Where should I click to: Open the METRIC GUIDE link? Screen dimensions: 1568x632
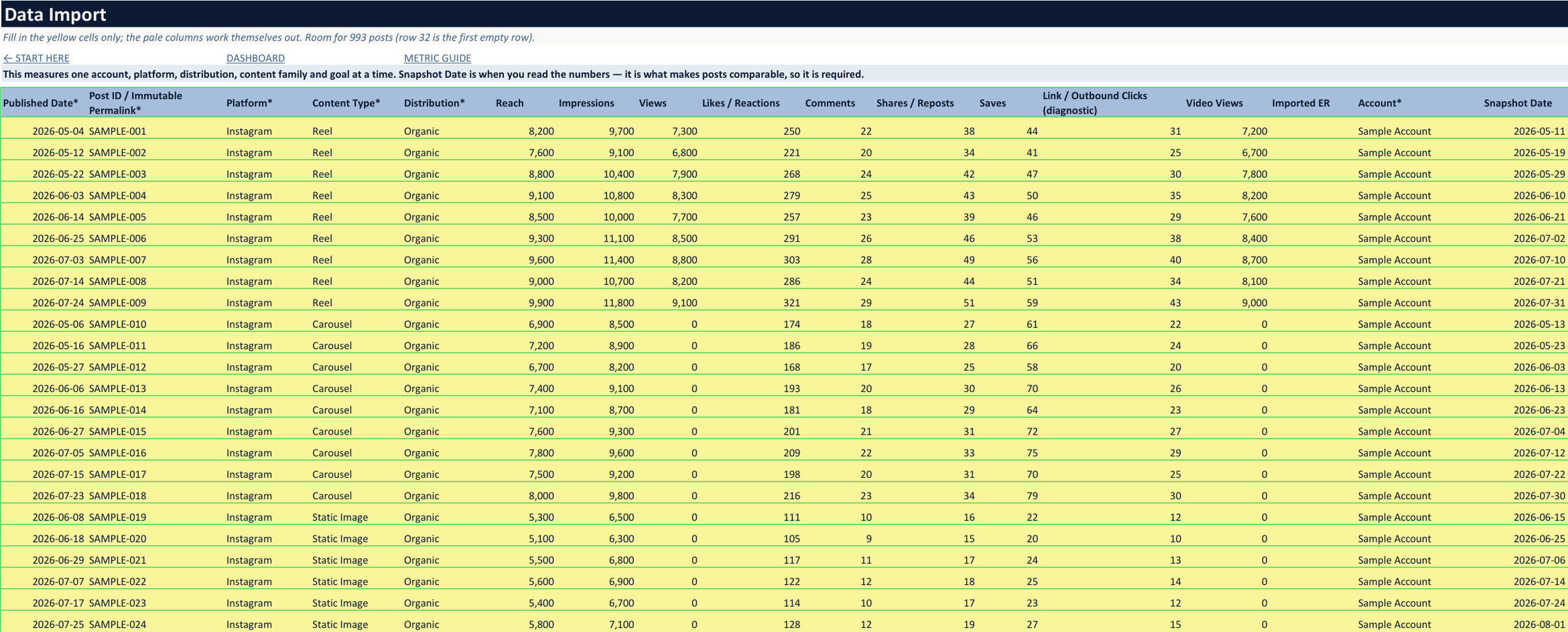[x=437, y=58]
